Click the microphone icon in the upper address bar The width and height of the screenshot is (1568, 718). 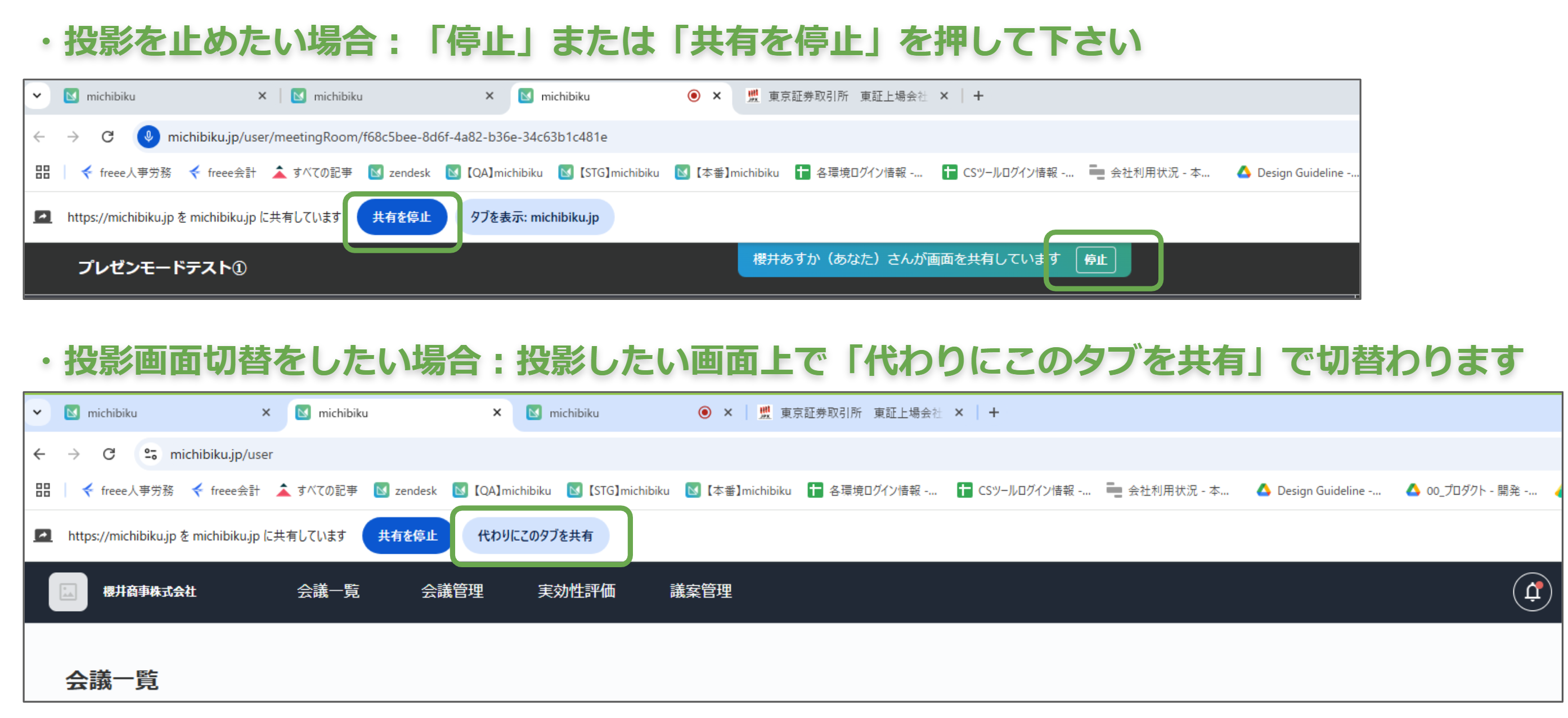pyautogui.click(x=148, y=136)
